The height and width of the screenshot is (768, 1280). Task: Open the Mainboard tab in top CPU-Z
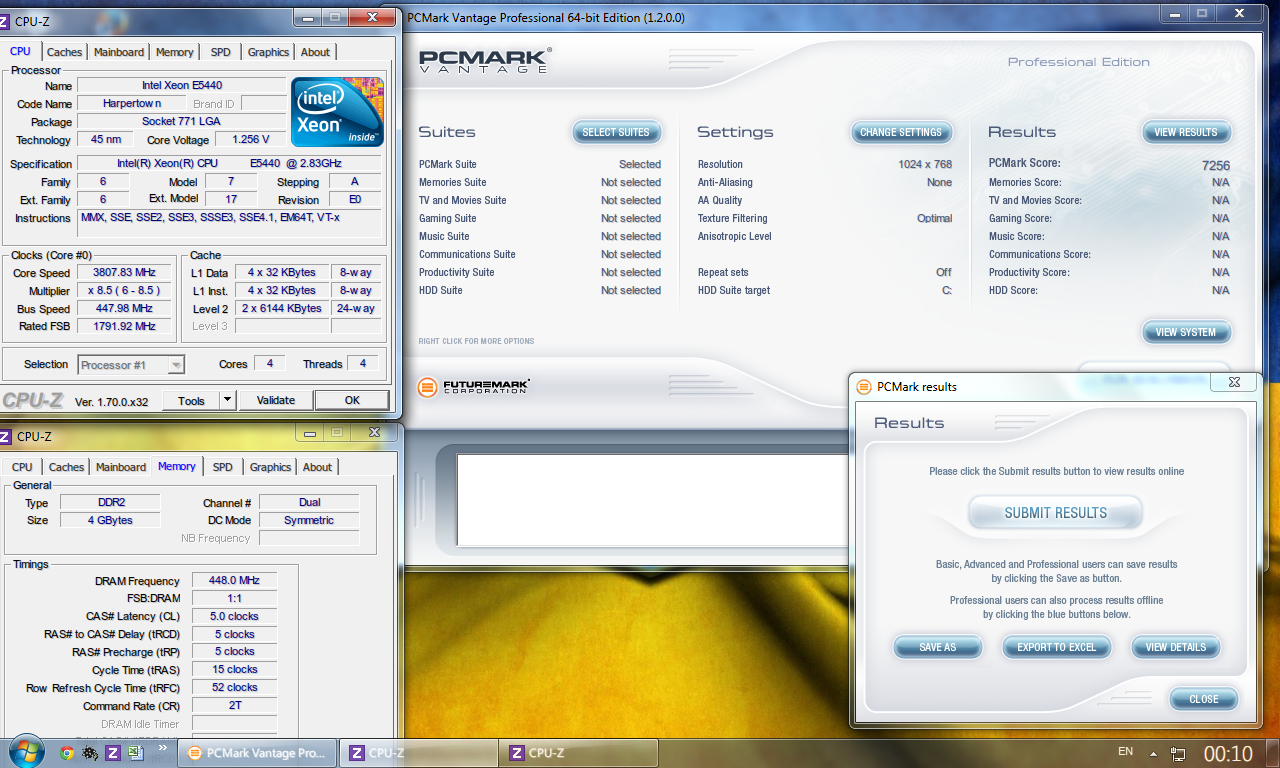pyautogui.click(x=119, y=52)
